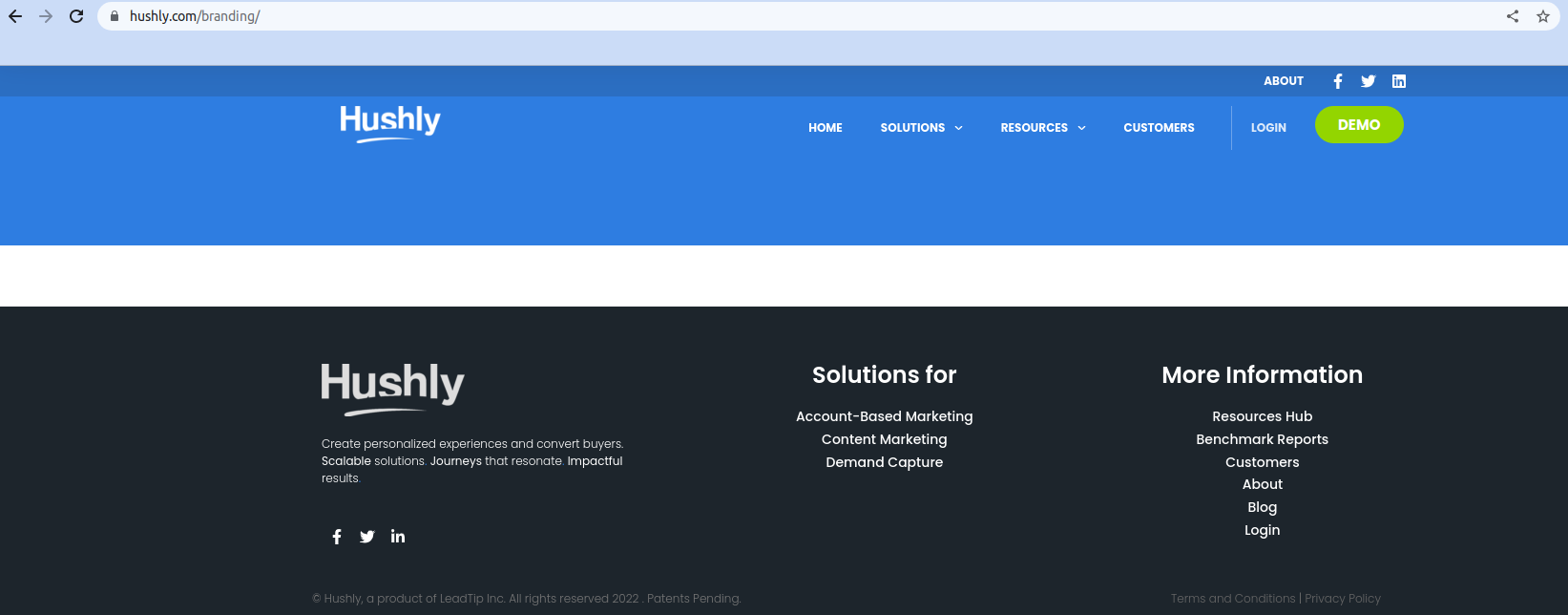The width and height of the screenshot is (1568, 615).
Task: Open Content Marketing footer link
Action: 885,439
